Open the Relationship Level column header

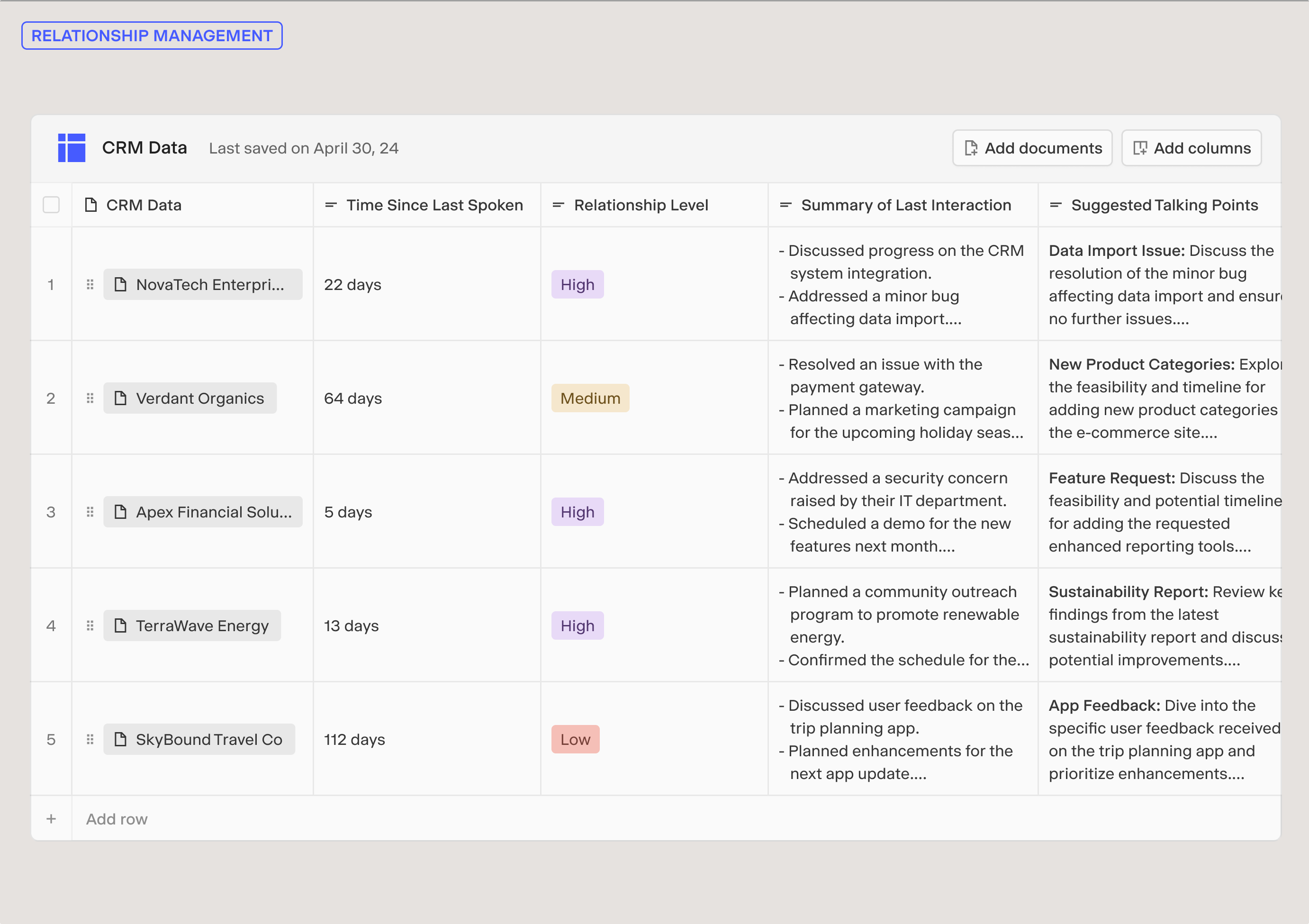tap(641, 205)
